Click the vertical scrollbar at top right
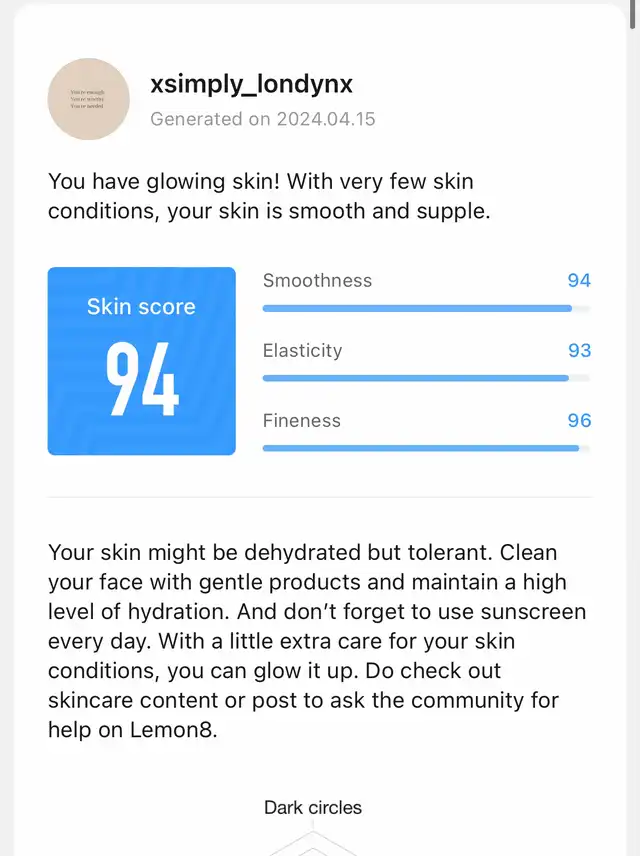This screenshot has width=640, height=856. 633,14
